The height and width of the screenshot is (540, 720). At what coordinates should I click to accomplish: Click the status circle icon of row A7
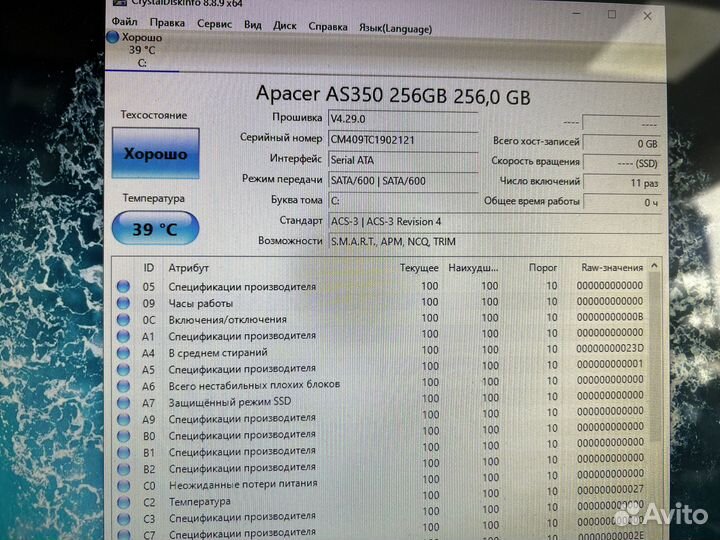pyautogui.click(x=123, y=403)
